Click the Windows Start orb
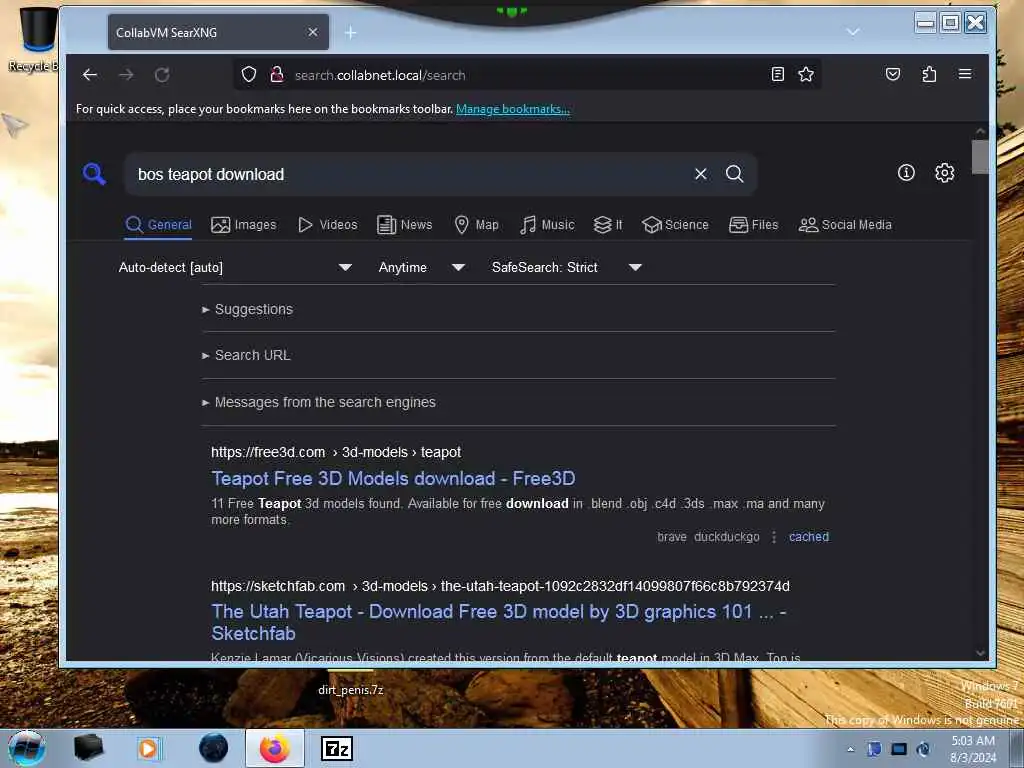The width and height of the screenshot is (1024, 768). [x=26, y=748]
